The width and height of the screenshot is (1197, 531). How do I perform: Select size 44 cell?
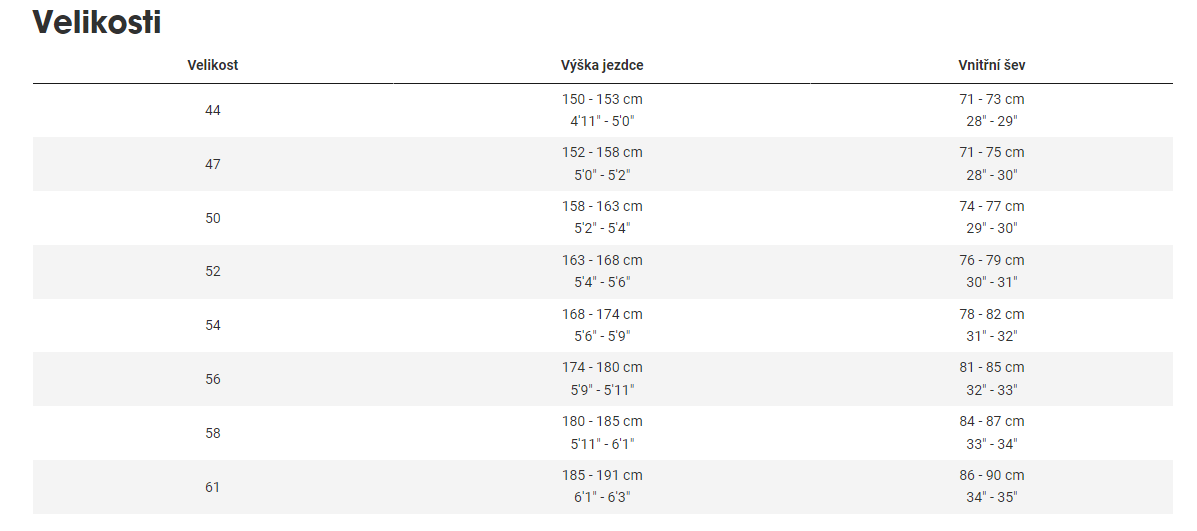coord(213,110)
